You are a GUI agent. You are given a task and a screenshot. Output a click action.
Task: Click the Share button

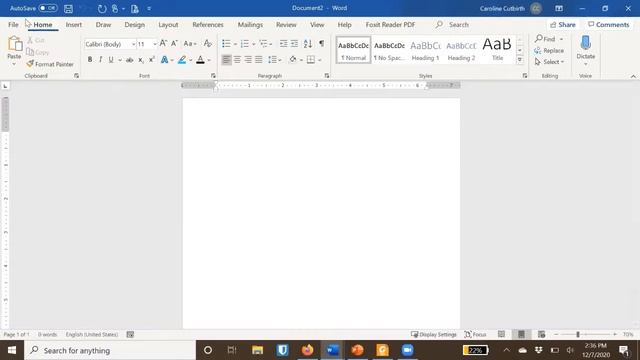pyautogui.click(x=562, y=25)
